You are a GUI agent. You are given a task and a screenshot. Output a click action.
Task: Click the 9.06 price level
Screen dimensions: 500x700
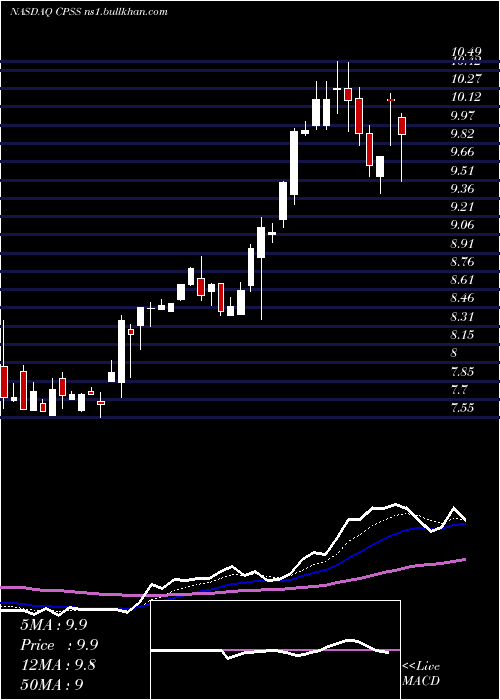(464, 225)
